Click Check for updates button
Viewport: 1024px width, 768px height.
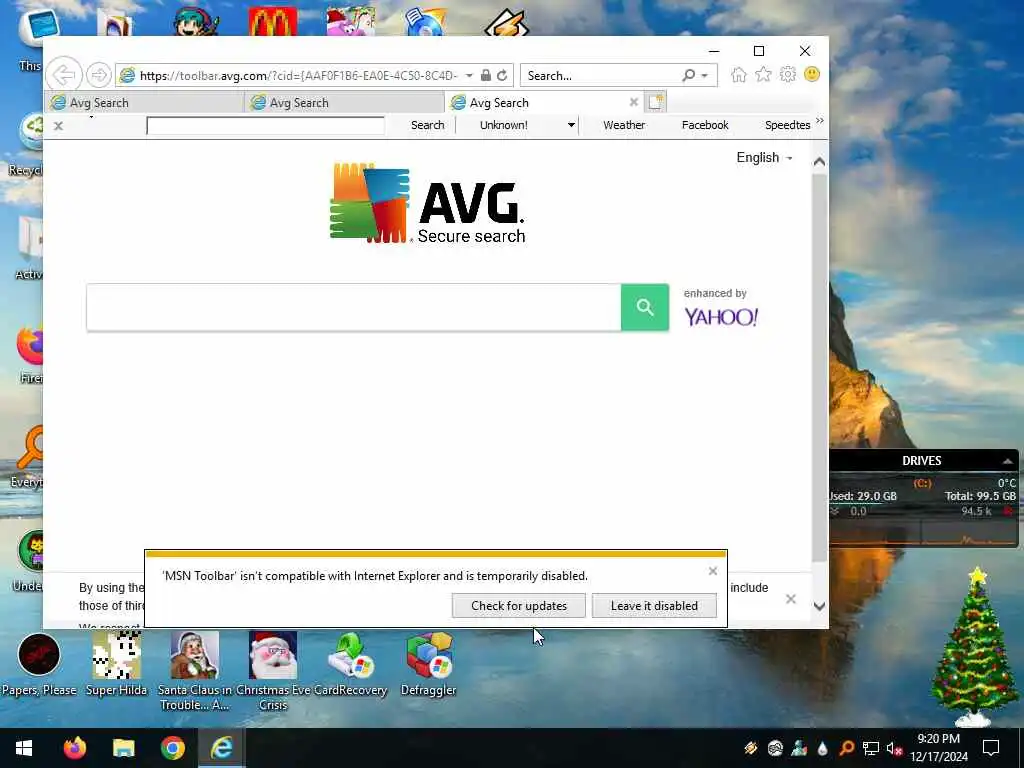coord(519,605)
